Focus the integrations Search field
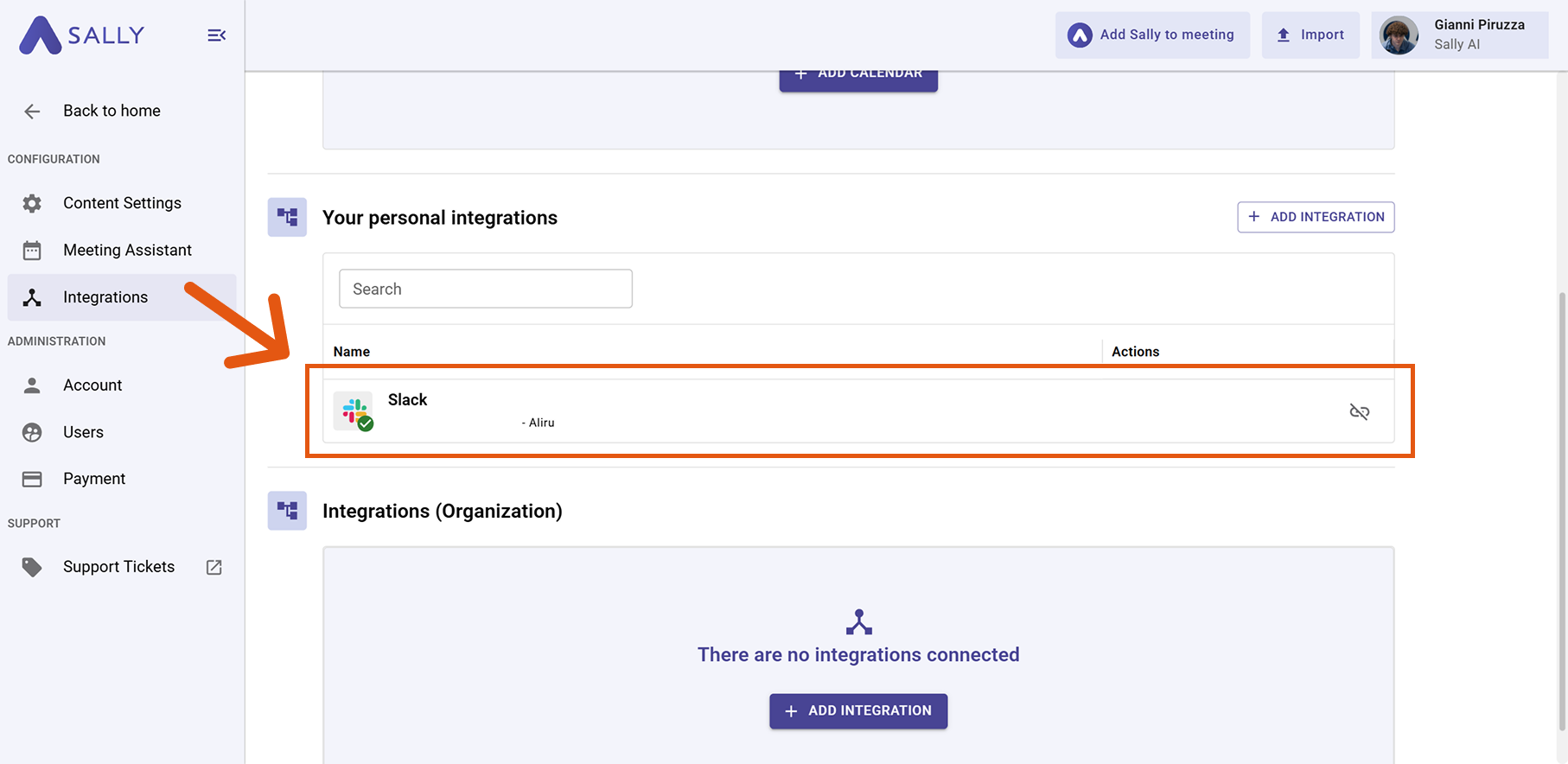Screen dimensions: 1568x764 [x=485, y=289]
